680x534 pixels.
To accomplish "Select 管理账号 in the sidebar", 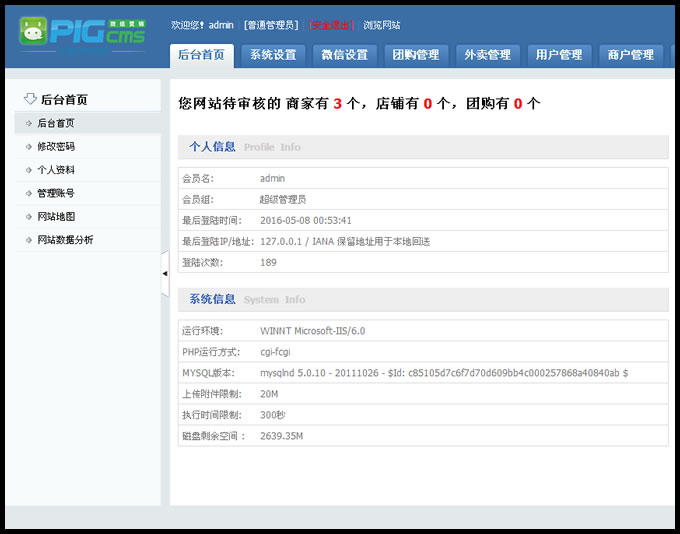I will pyautogui.click(x=56, y=193).
